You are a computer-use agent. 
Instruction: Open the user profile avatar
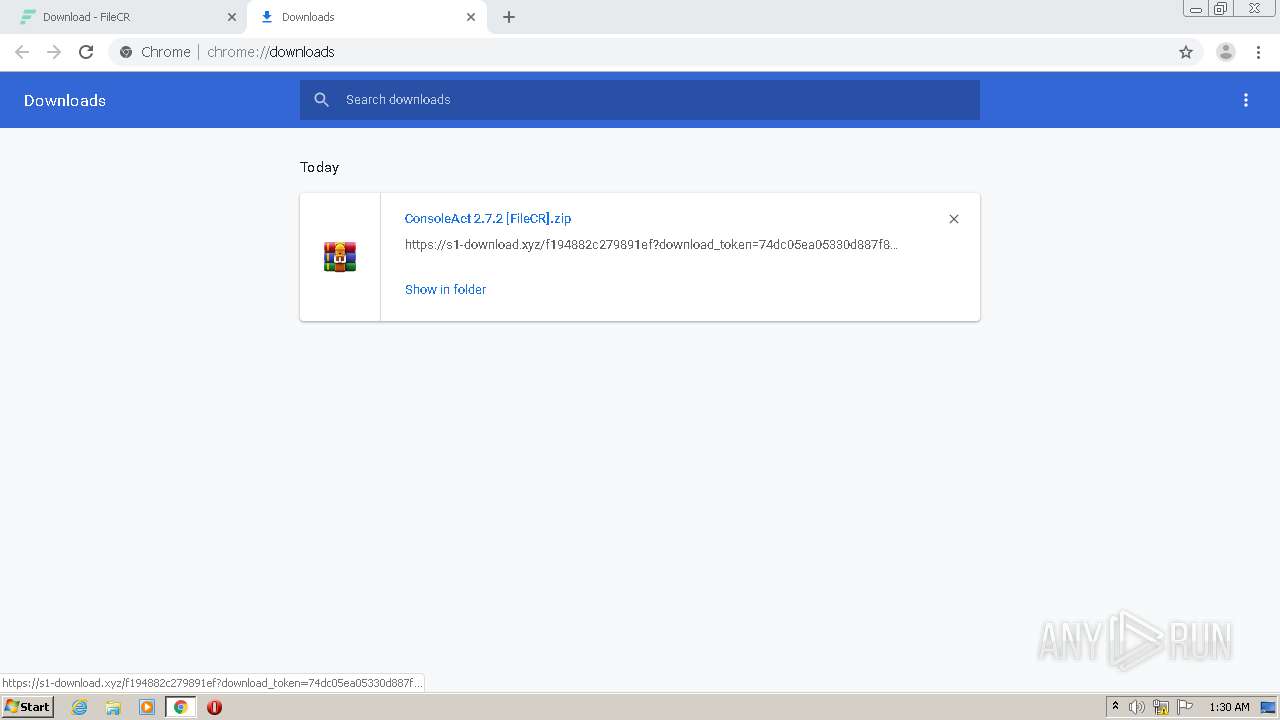[x=1226, y=52]
